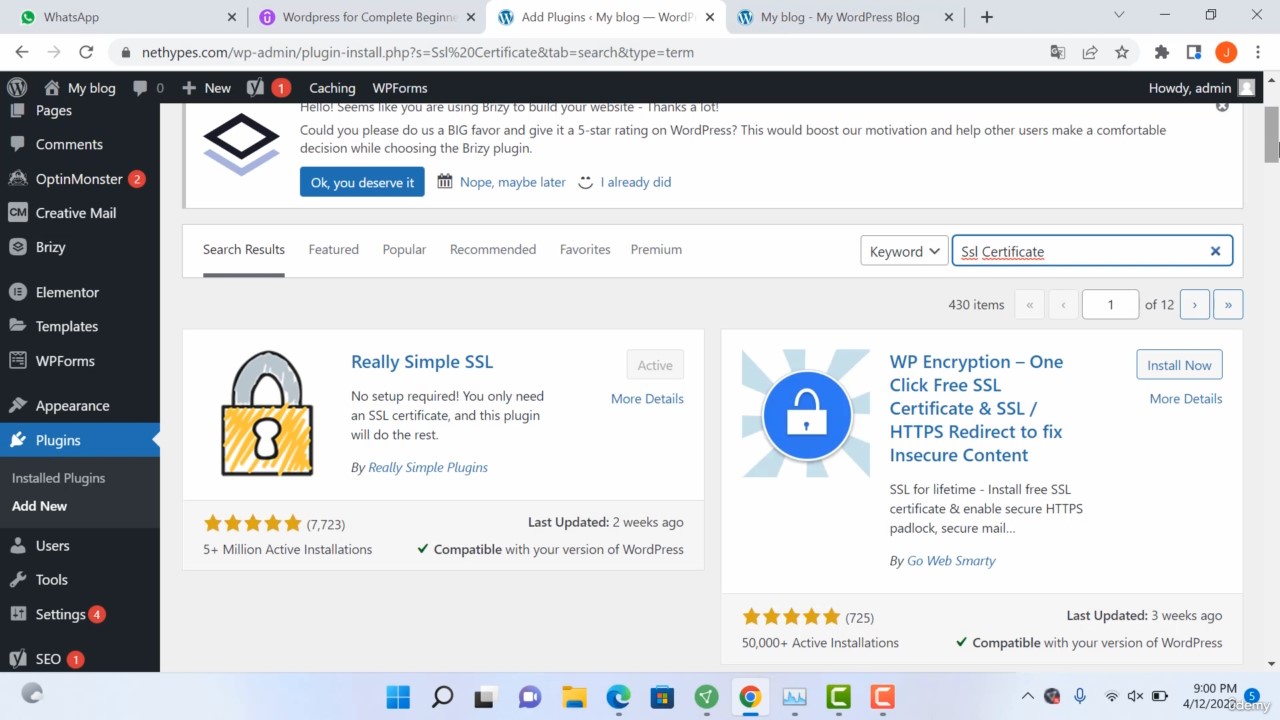Switch to Premium tab
Image resolution: width=1280 pixels, height=720 pixels.
click(656, 250)
